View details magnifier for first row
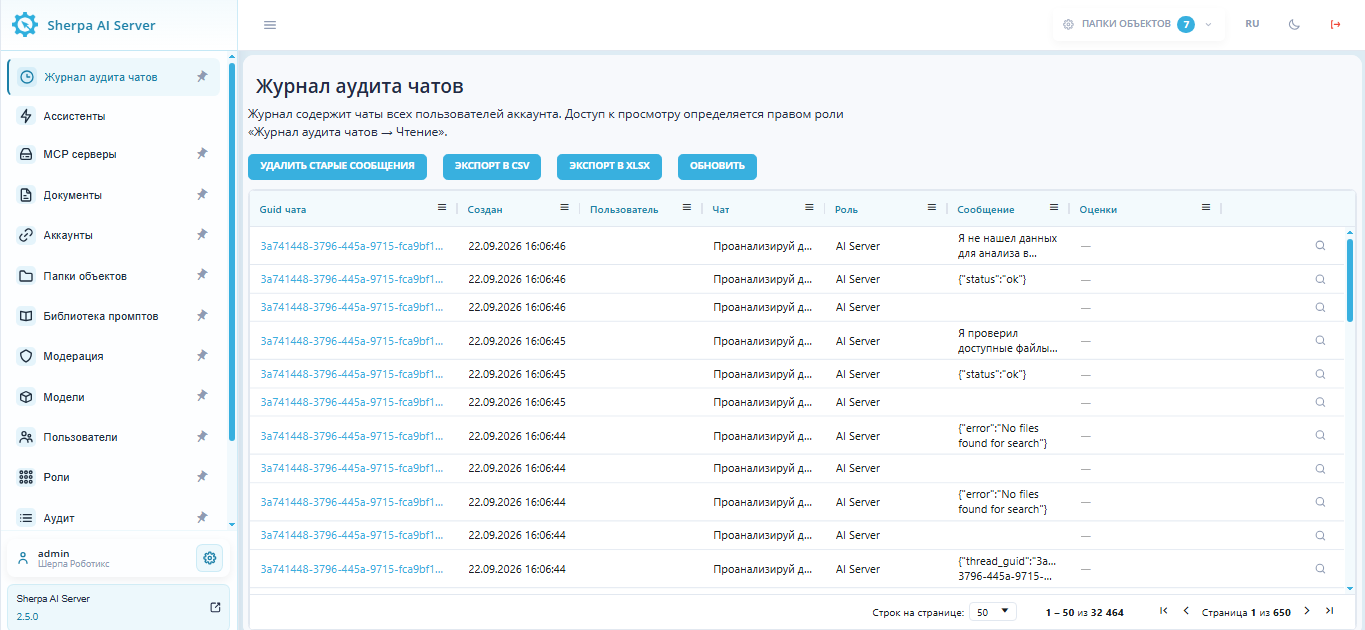Image resolution: width=1365 pixels, height=630 pixels. (1320, 246)
